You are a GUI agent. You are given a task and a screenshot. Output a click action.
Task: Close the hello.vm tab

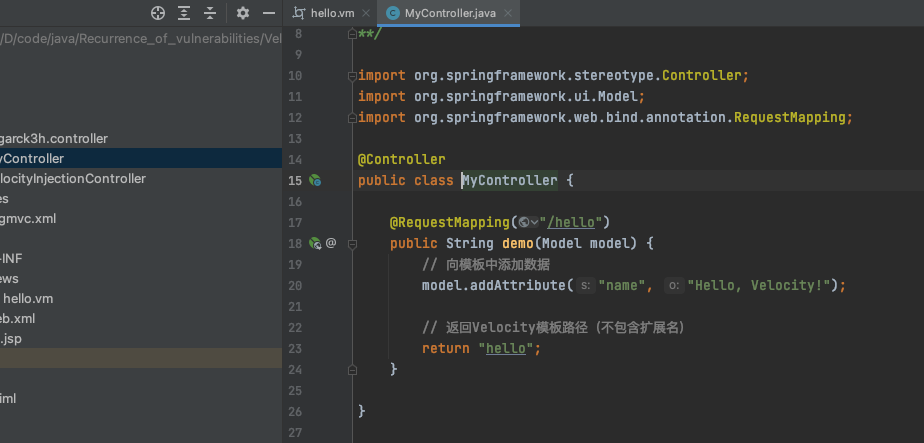tap(367, 13)
